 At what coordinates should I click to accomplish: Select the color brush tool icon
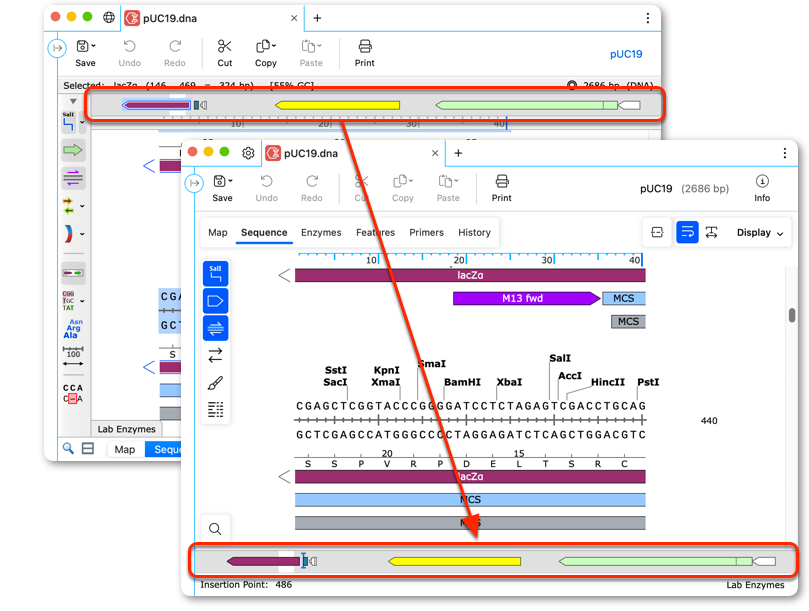[216, 383]
